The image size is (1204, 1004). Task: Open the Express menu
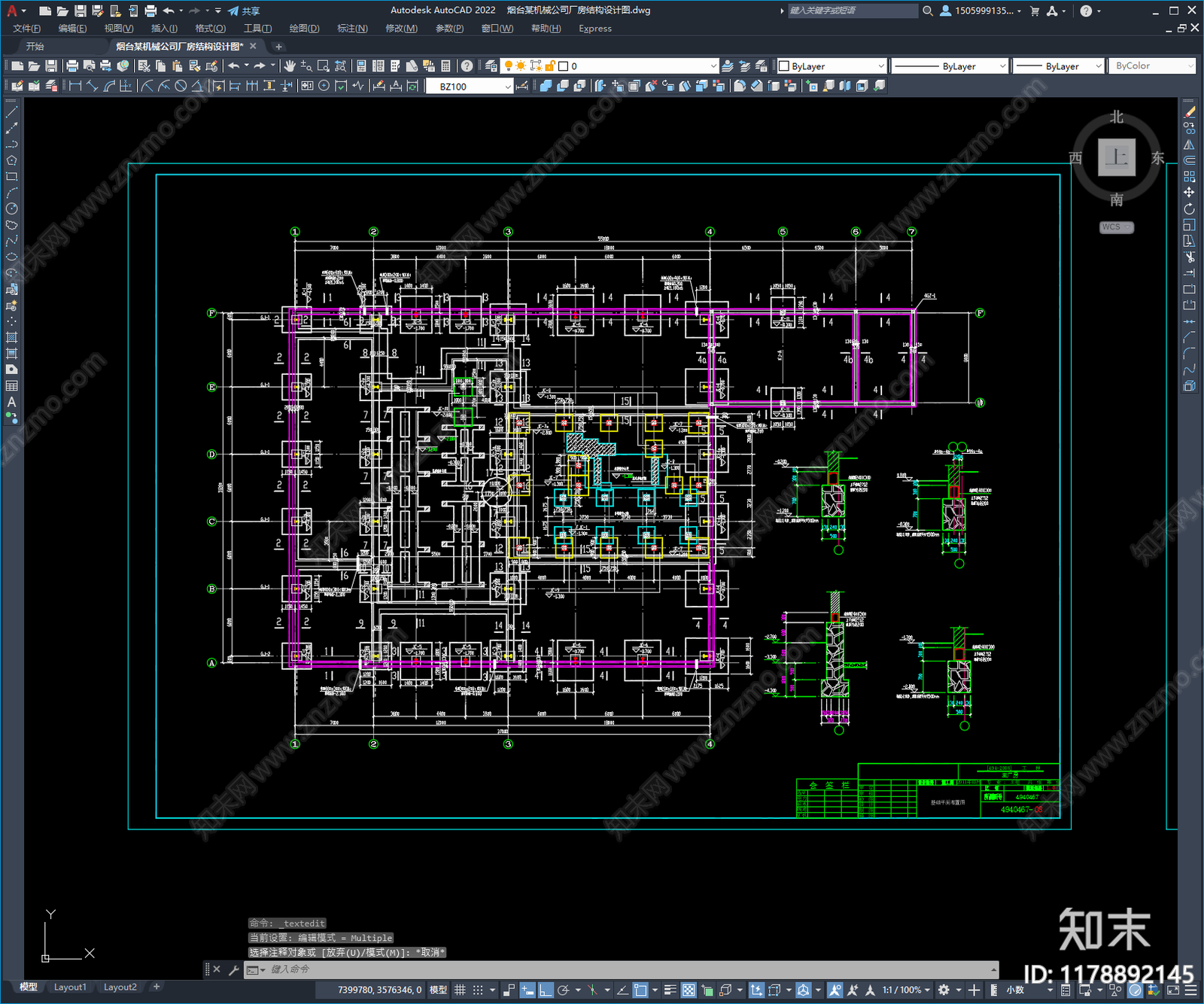click(x=595, y=29)
